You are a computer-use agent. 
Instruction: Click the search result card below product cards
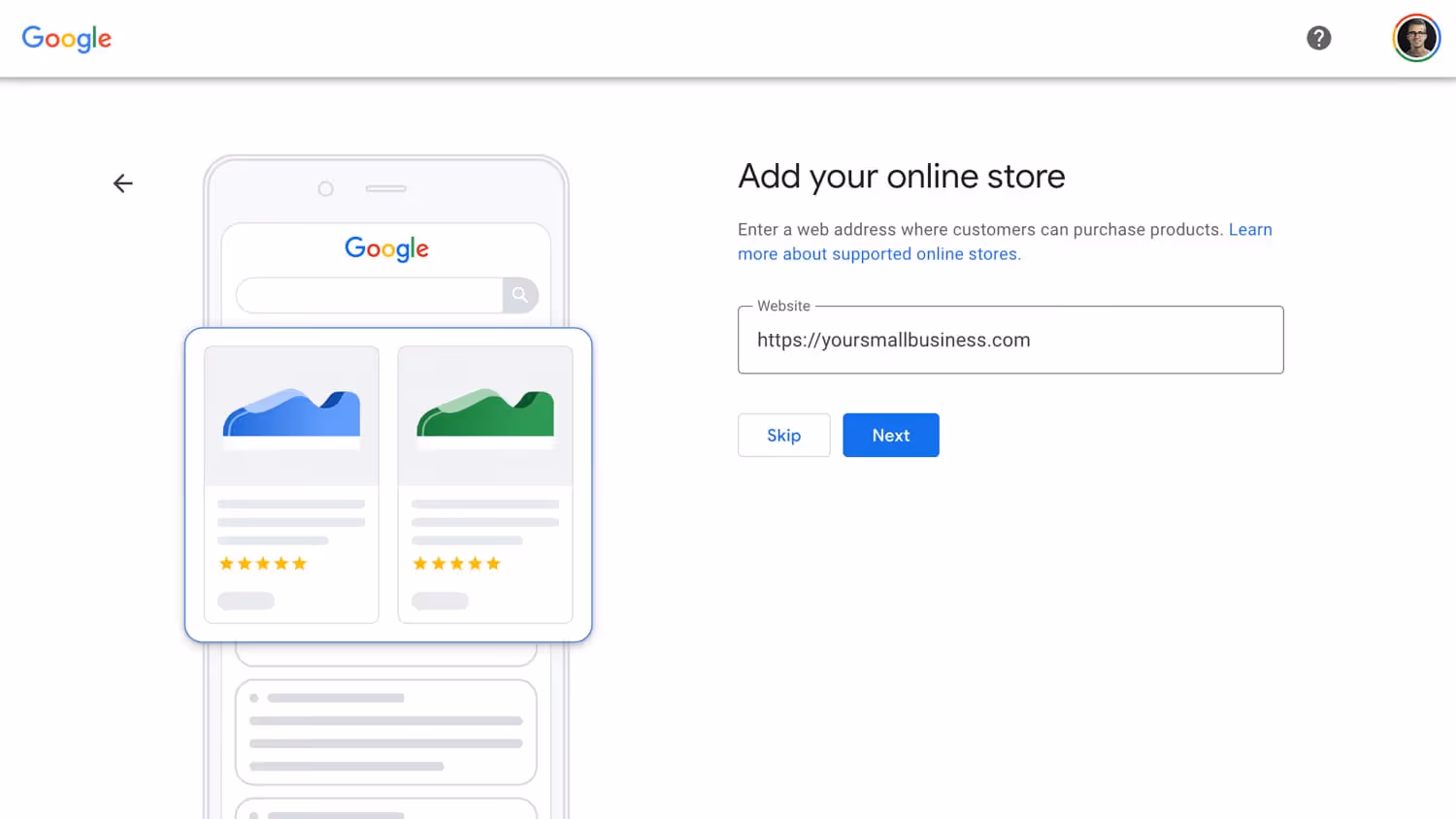tap(386, 732)
